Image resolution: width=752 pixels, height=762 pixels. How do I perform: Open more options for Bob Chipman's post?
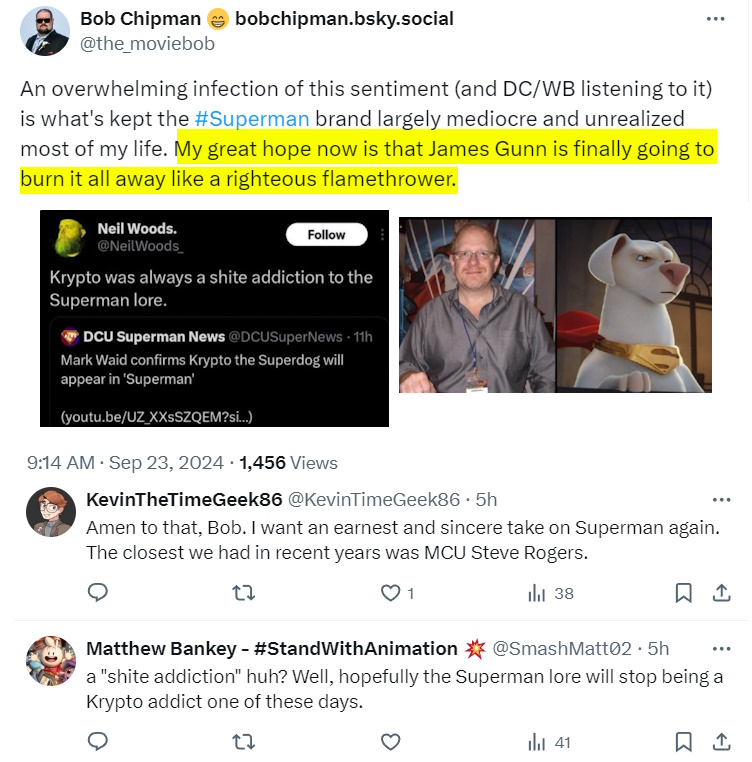tap(715, 19)
